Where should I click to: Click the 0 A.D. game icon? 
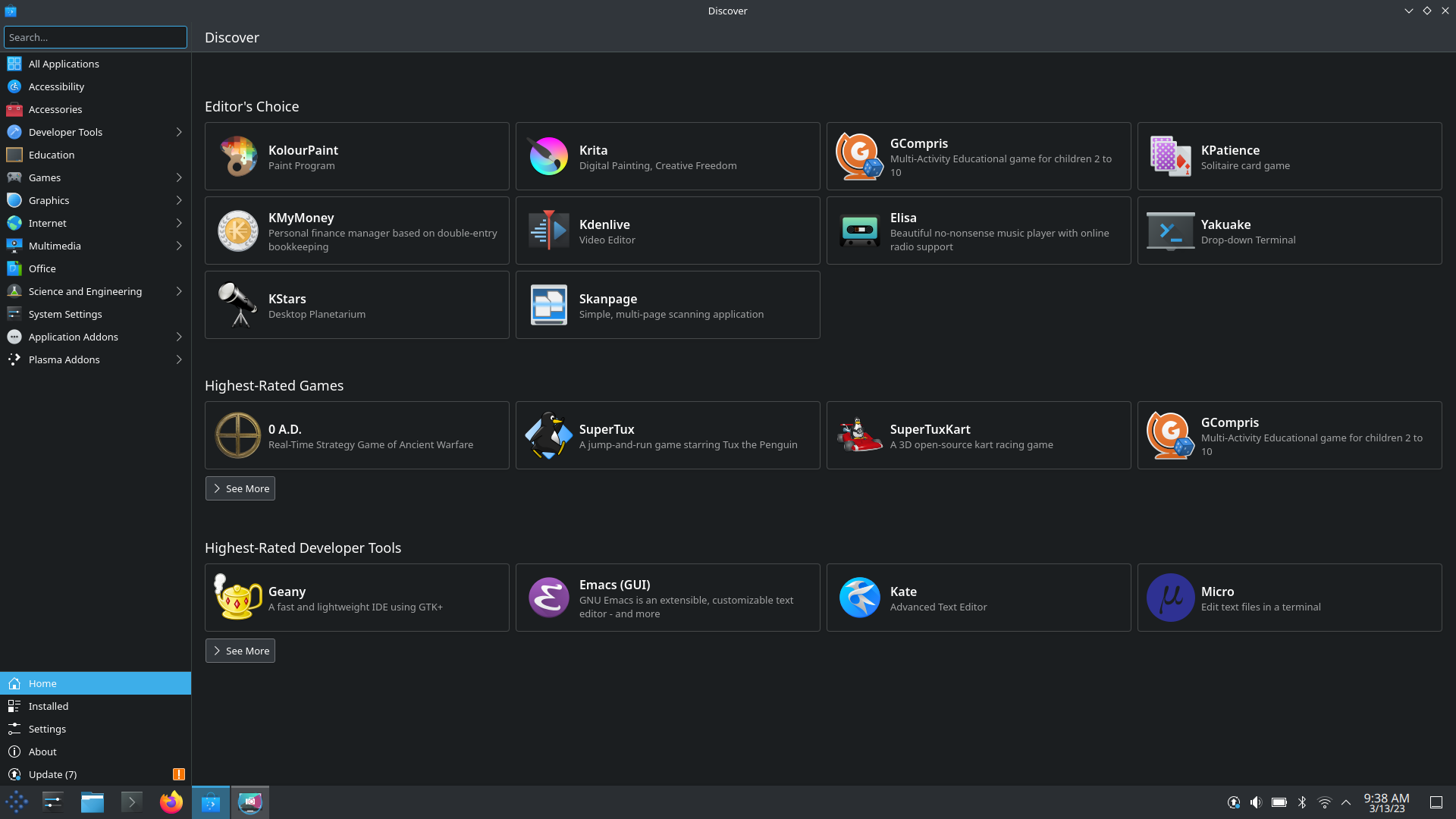238,435
